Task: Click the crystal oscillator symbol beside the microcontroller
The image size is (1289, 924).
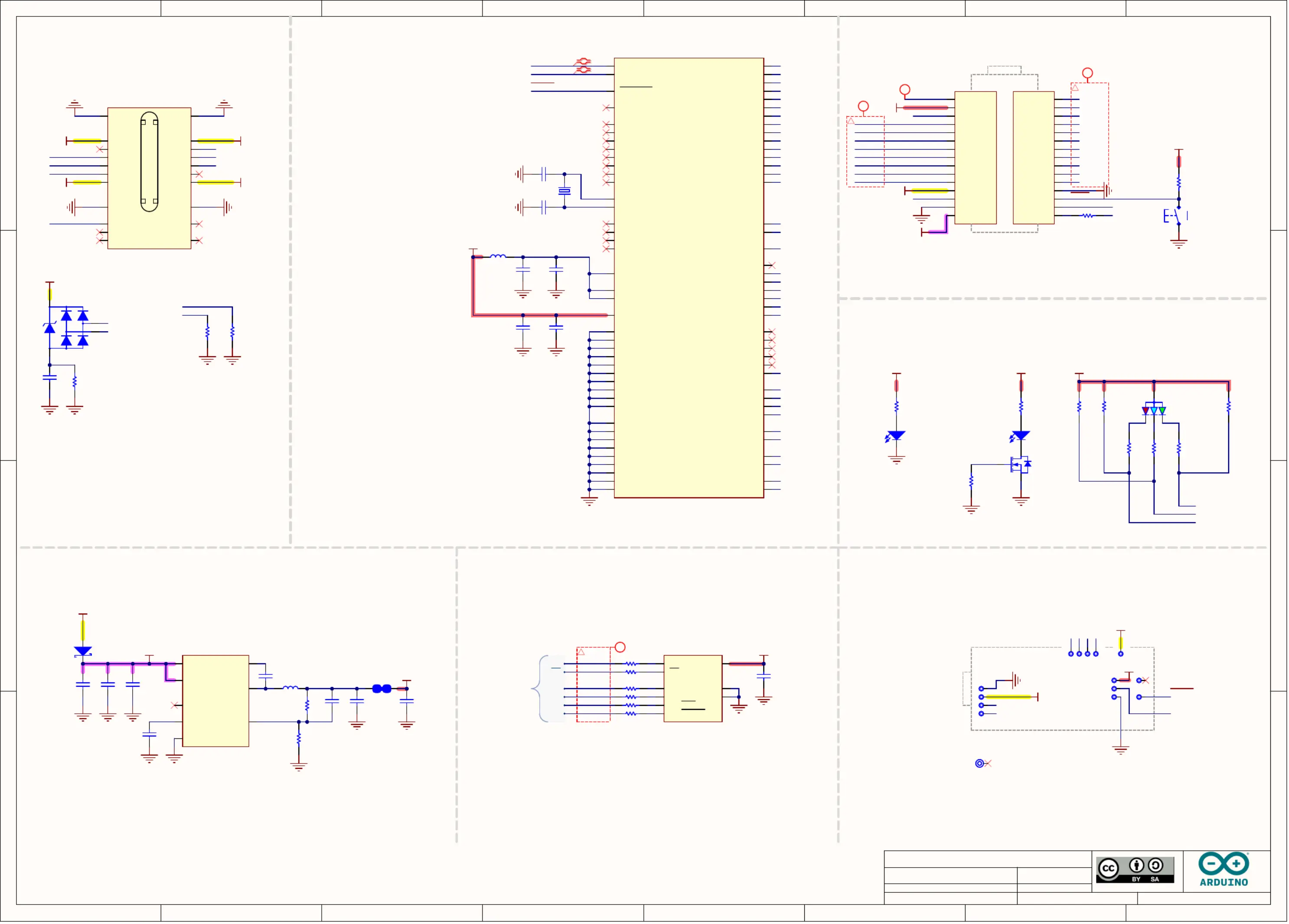Action: [x=565, y=191]
